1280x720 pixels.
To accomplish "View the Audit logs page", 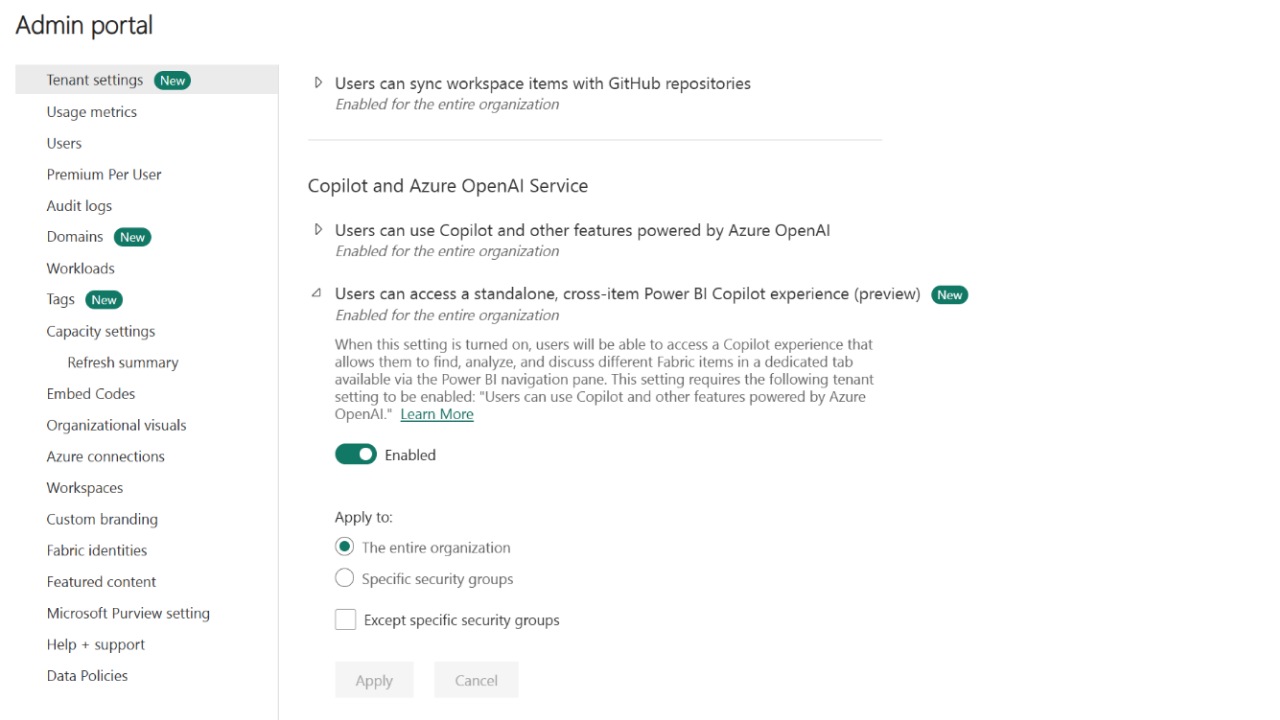I will click(79, 205).
